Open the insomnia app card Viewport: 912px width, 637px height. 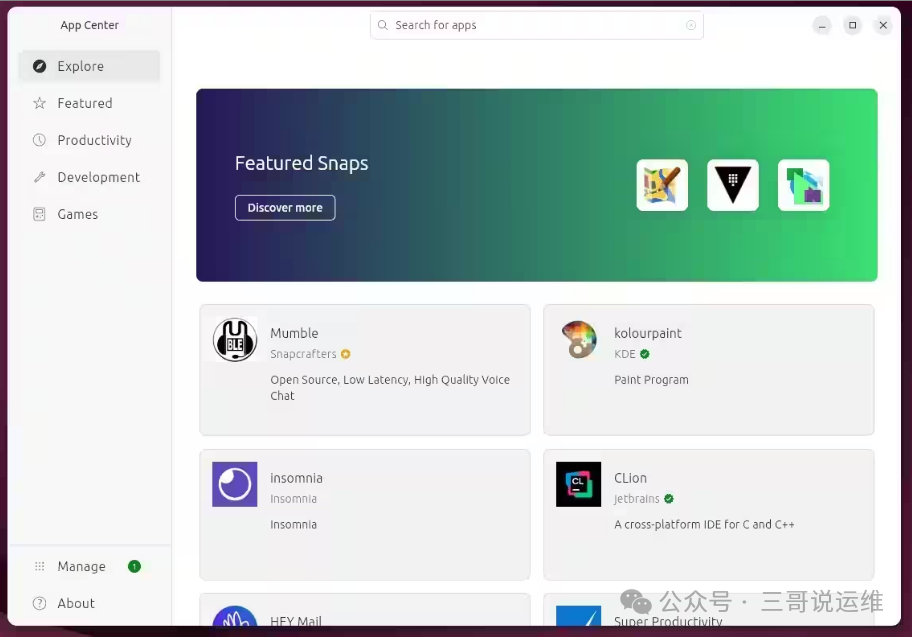[365, 515]
